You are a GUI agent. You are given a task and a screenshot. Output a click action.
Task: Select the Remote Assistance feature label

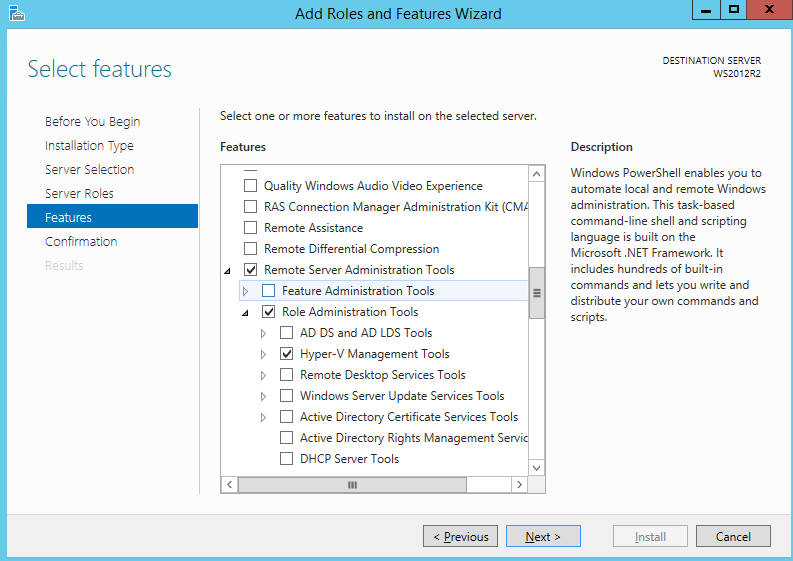pyautogui.click(x=314, y=228)
